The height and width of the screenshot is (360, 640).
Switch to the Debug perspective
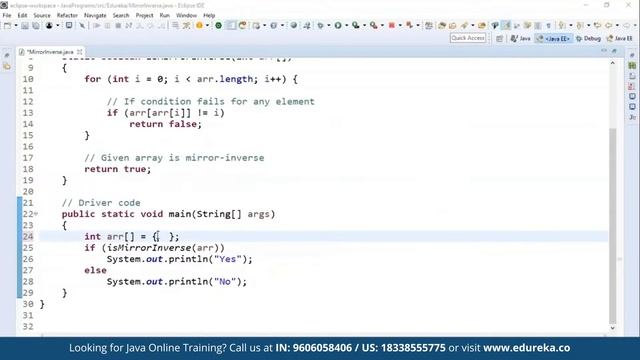point(588,39)
